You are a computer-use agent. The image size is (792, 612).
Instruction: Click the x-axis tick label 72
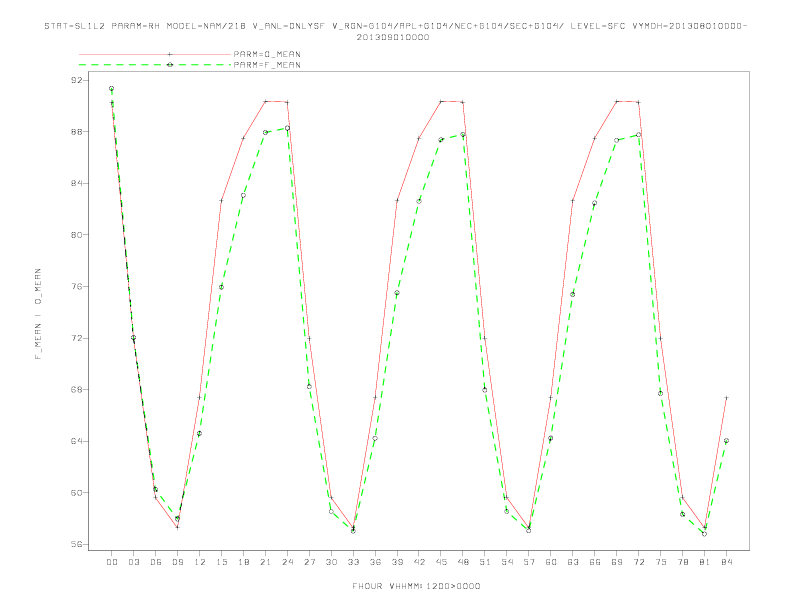click(638, 562)
